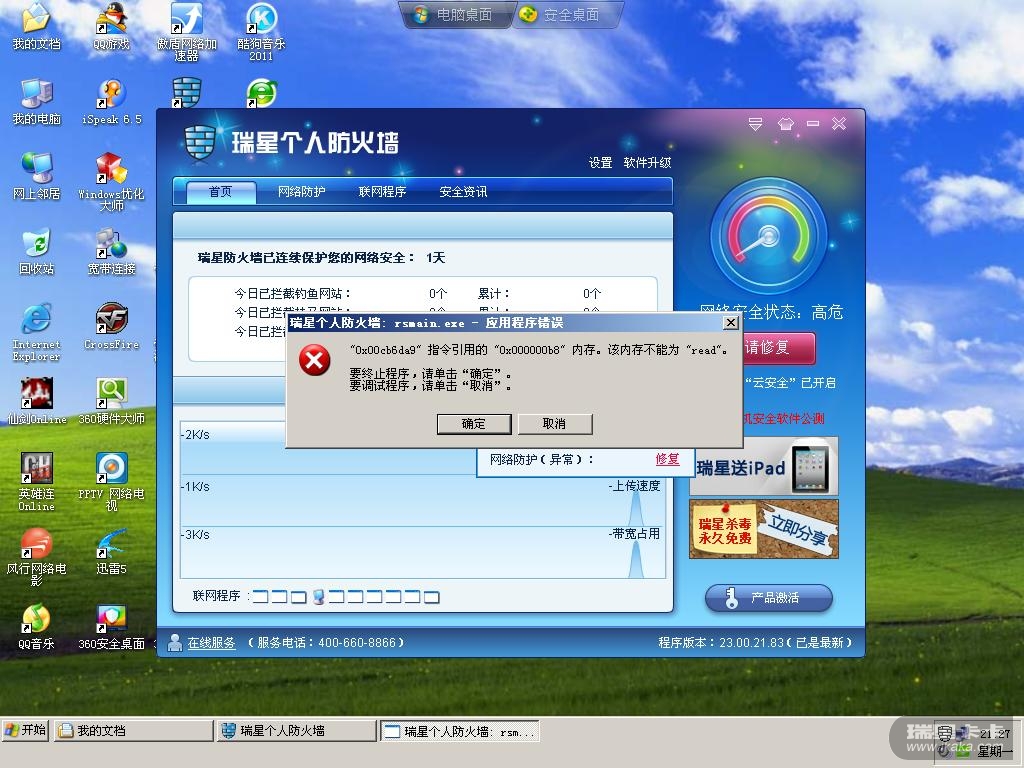Screen dimensions: 1024x768
Task: Open 软件升级 in firewall header
Action: (x=647, y=163)
